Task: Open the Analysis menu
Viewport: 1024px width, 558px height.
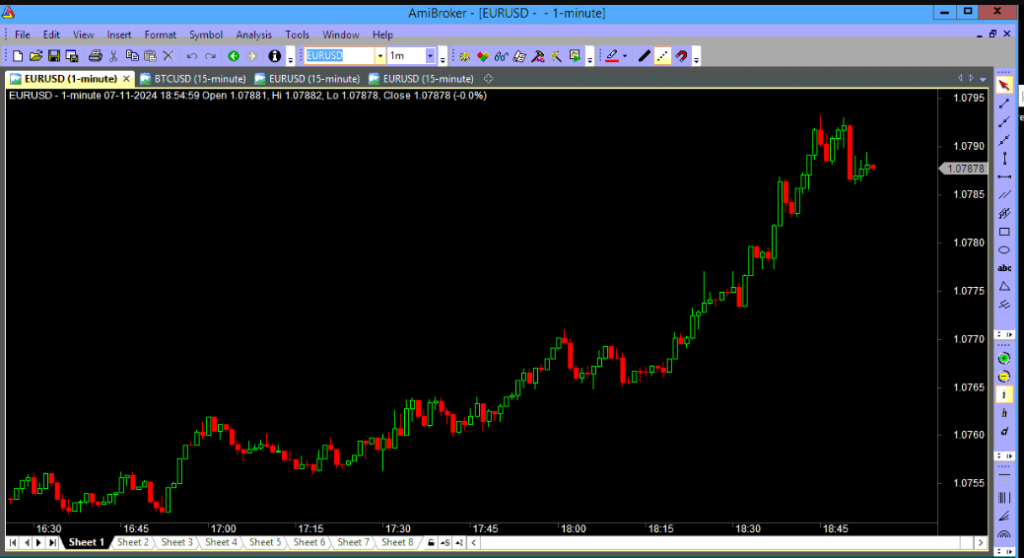Action: (x=253, y=35)
